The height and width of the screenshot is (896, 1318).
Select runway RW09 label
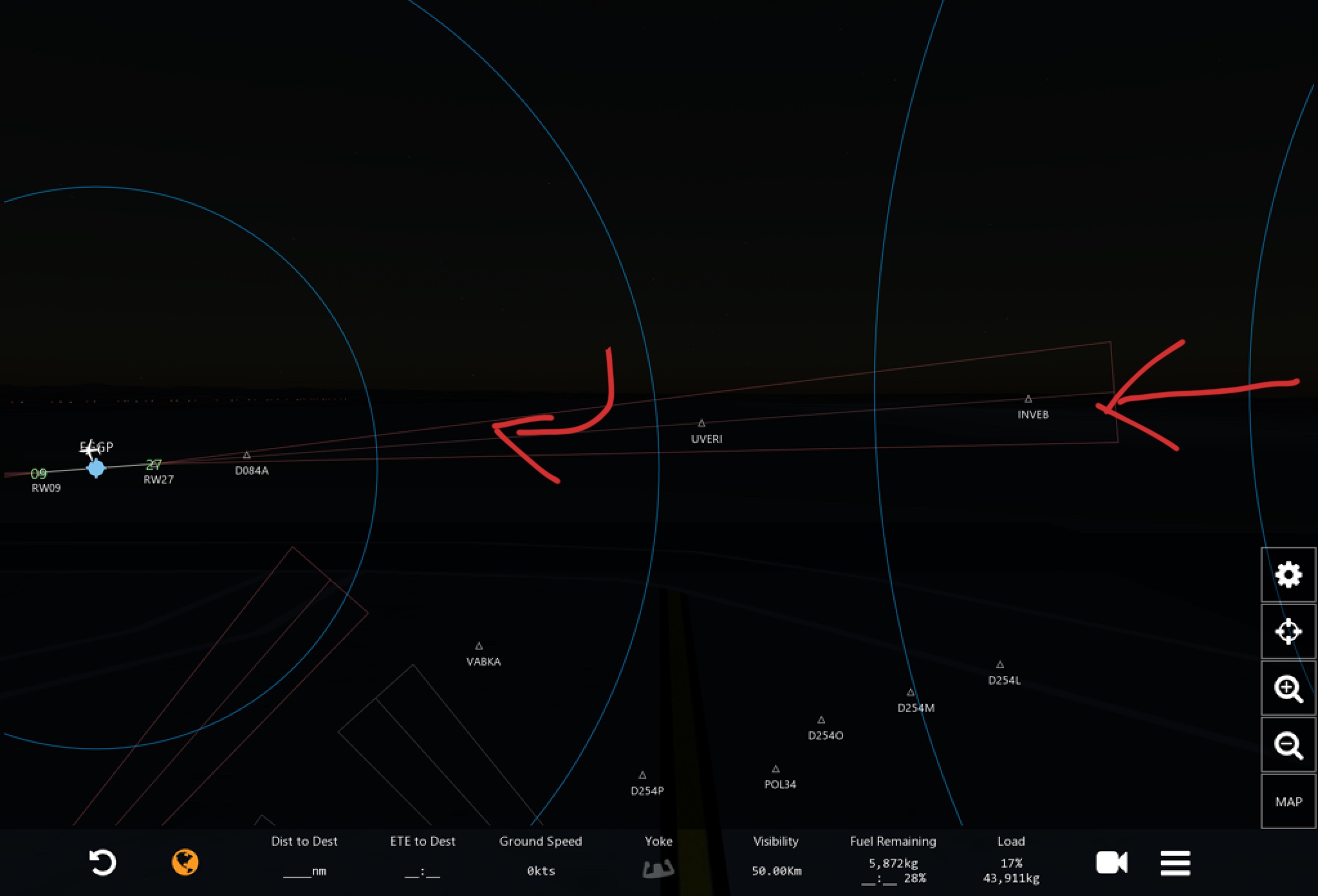coord(46,488)
